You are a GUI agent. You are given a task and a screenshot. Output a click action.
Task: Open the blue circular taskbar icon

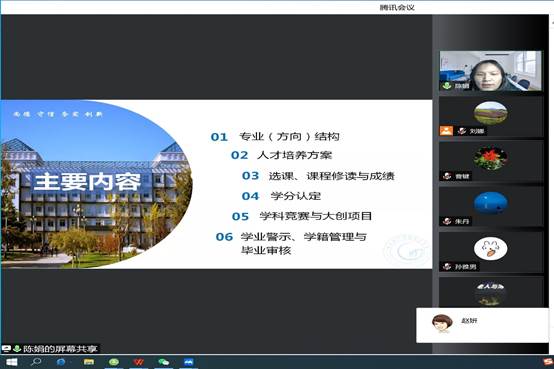pyautogui.click(x=61, y=362)
